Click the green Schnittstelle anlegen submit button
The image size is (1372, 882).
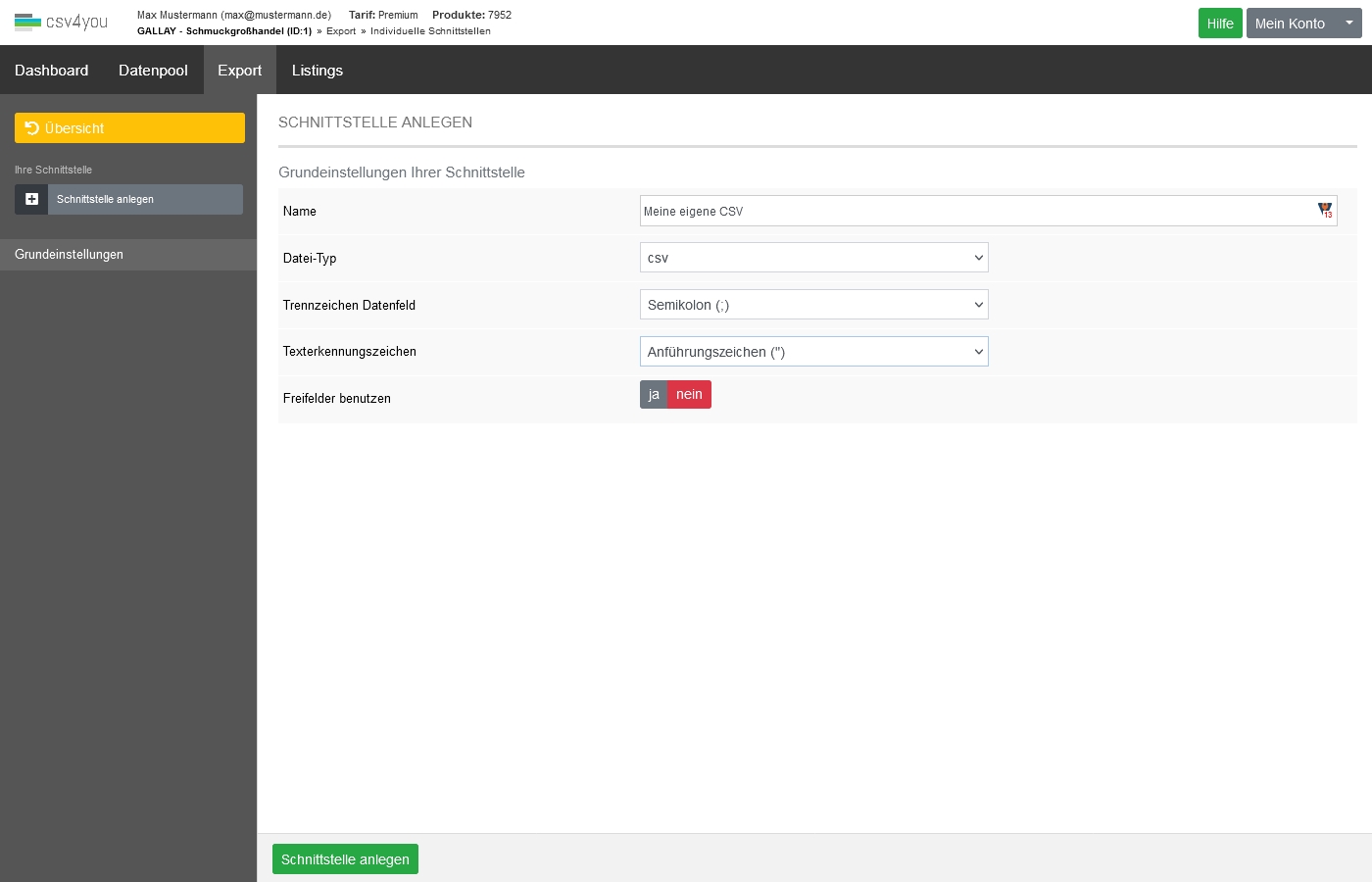pyautogui.click(x=345, y=859)
